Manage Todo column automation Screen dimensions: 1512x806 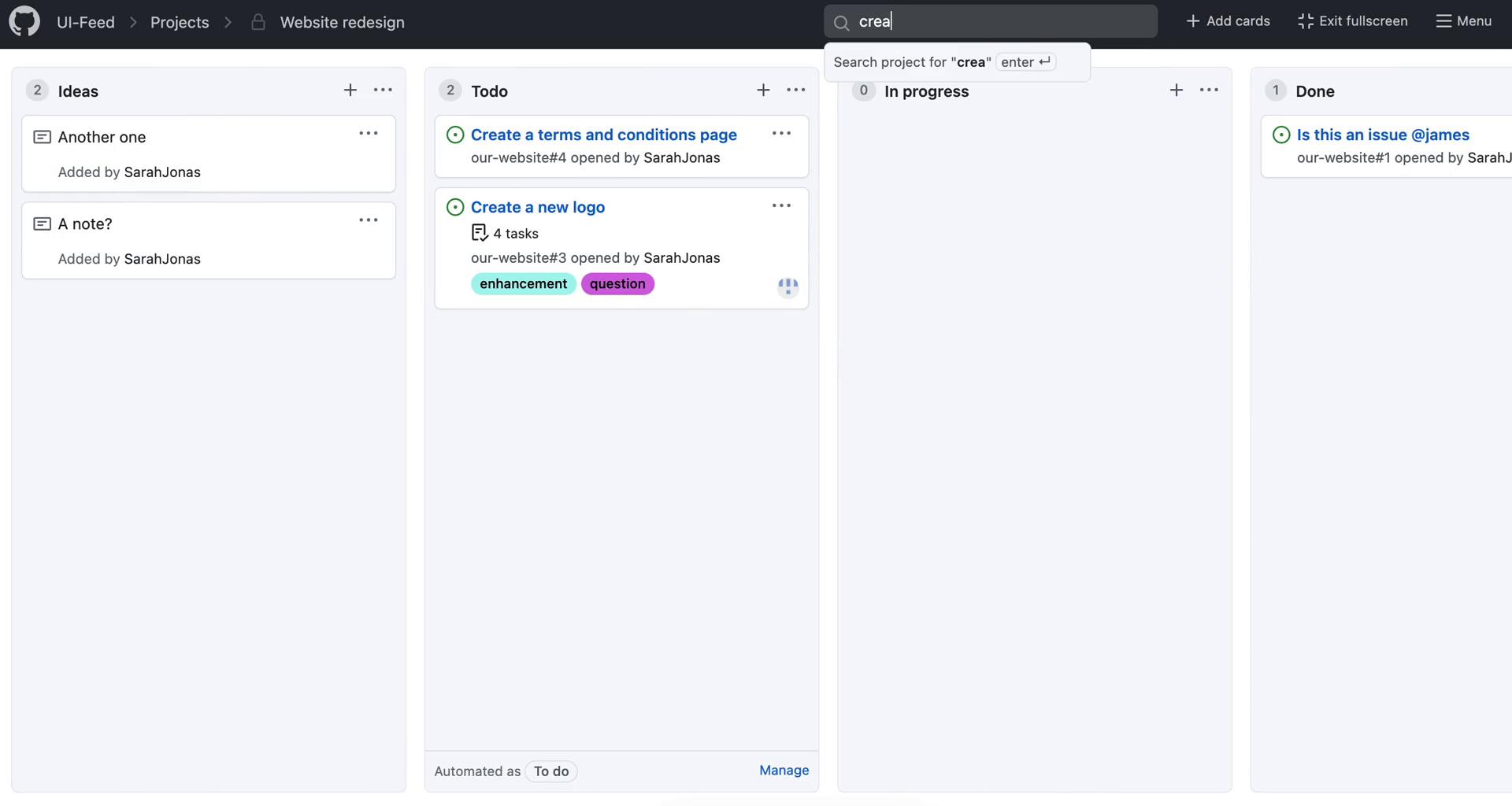[784, 771]
